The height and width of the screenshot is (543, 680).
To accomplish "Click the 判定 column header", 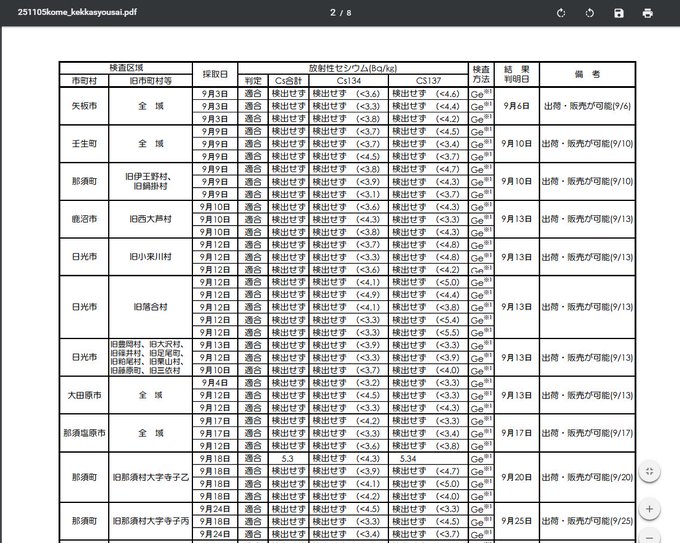I will click(x=253, y=81).
